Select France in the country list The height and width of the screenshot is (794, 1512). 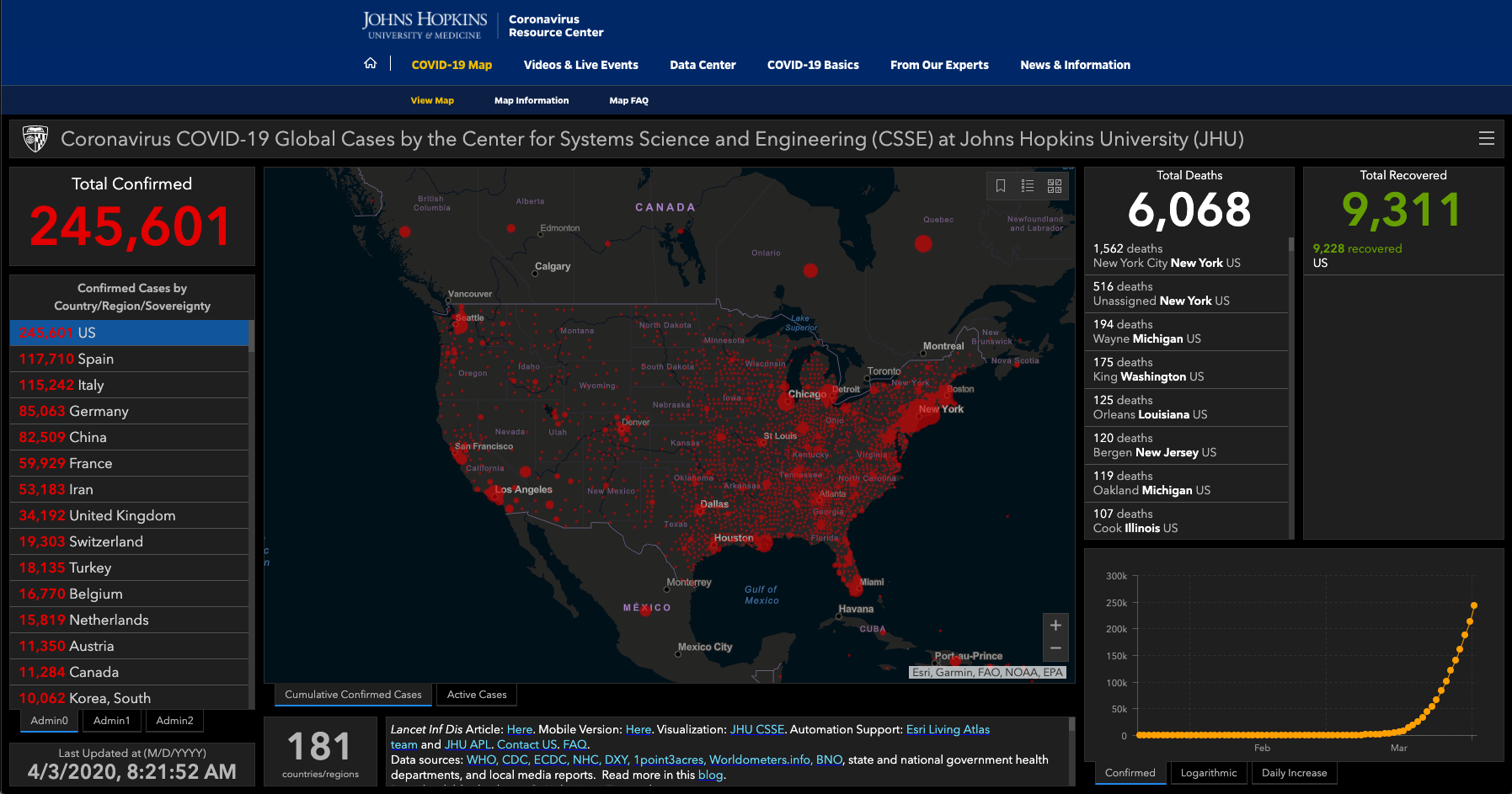(129, 463)
